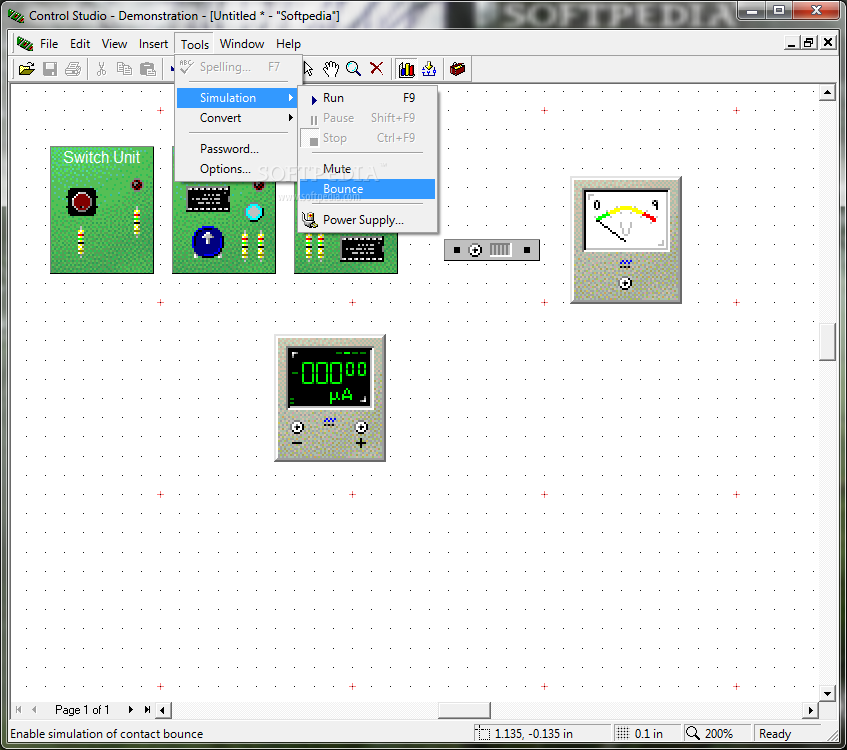This screenshot has width=847, height=750.
Task: Click the blue download arrow toolbar icon
Action: point(429,69)
